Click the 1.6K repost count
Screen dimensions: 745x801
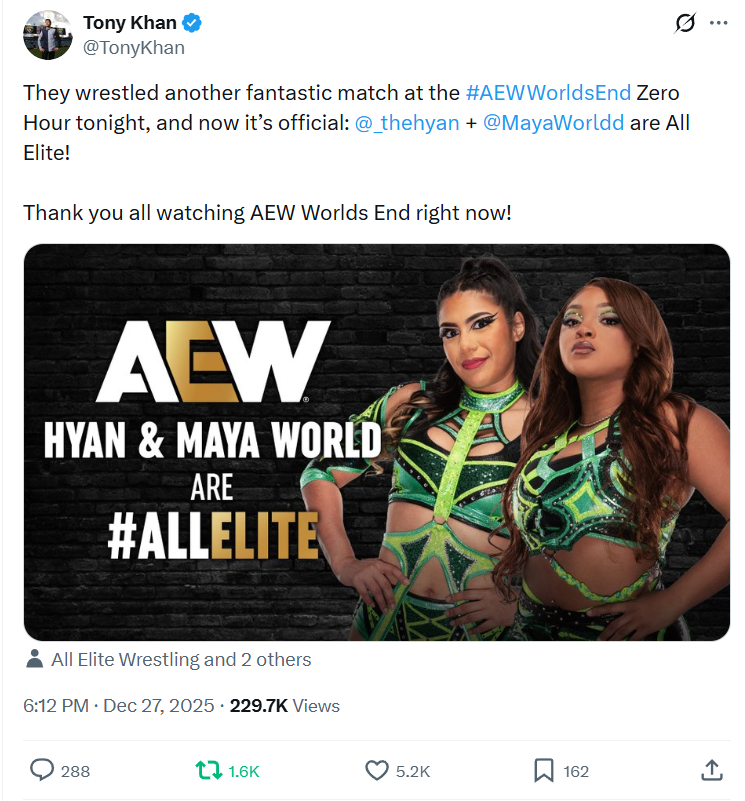[x=243, y=771]
